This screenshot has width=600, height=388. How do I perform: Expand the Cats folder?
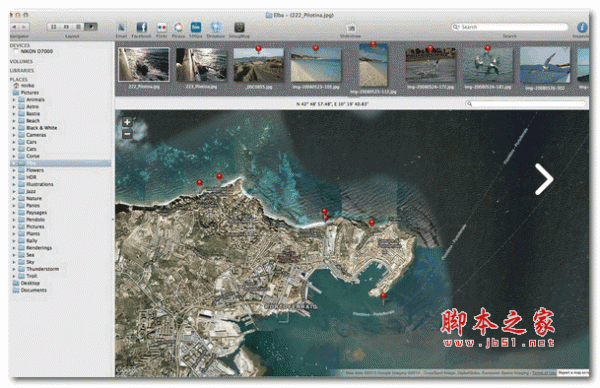(x=14, y=149)
